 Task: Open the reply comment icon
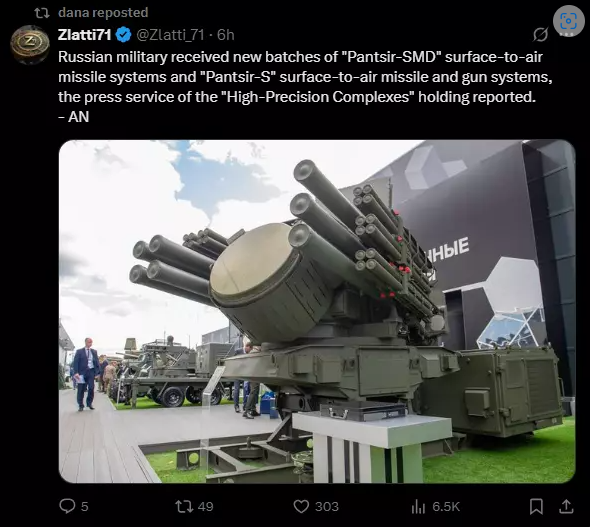[x=67, y=506]
